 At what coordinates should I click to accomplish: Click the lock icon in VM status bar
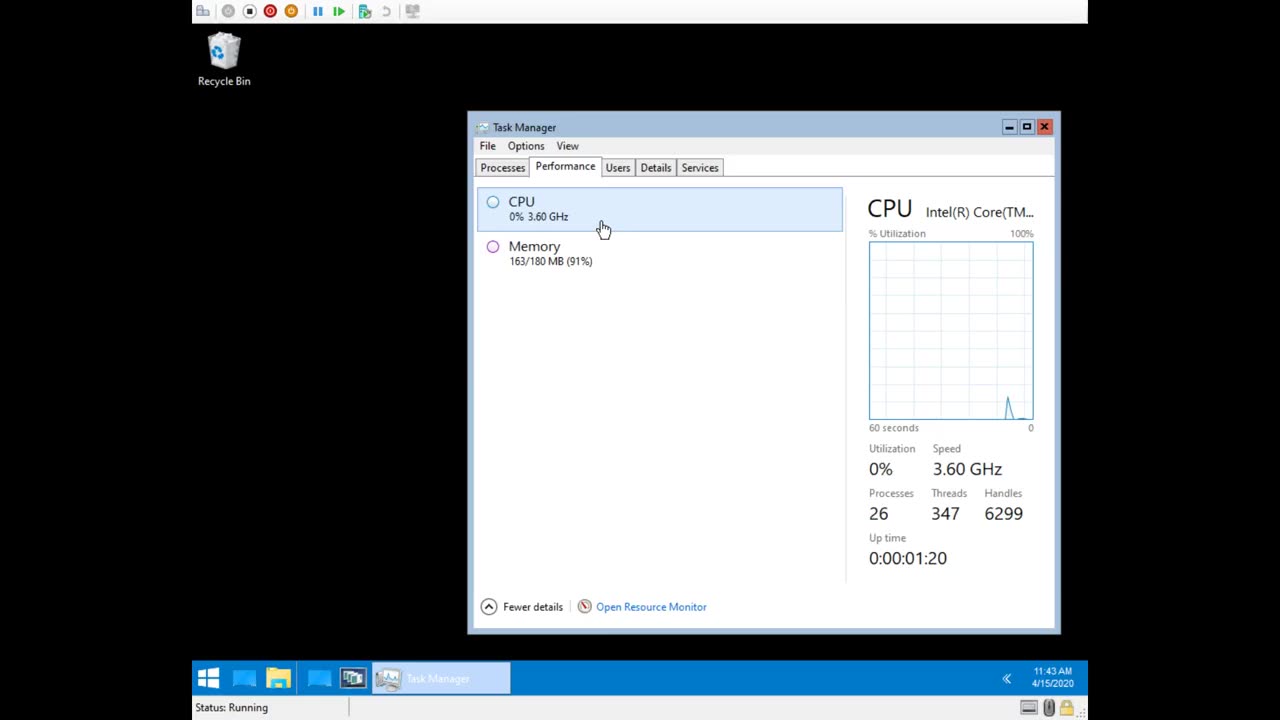(x=1066, y=708)
